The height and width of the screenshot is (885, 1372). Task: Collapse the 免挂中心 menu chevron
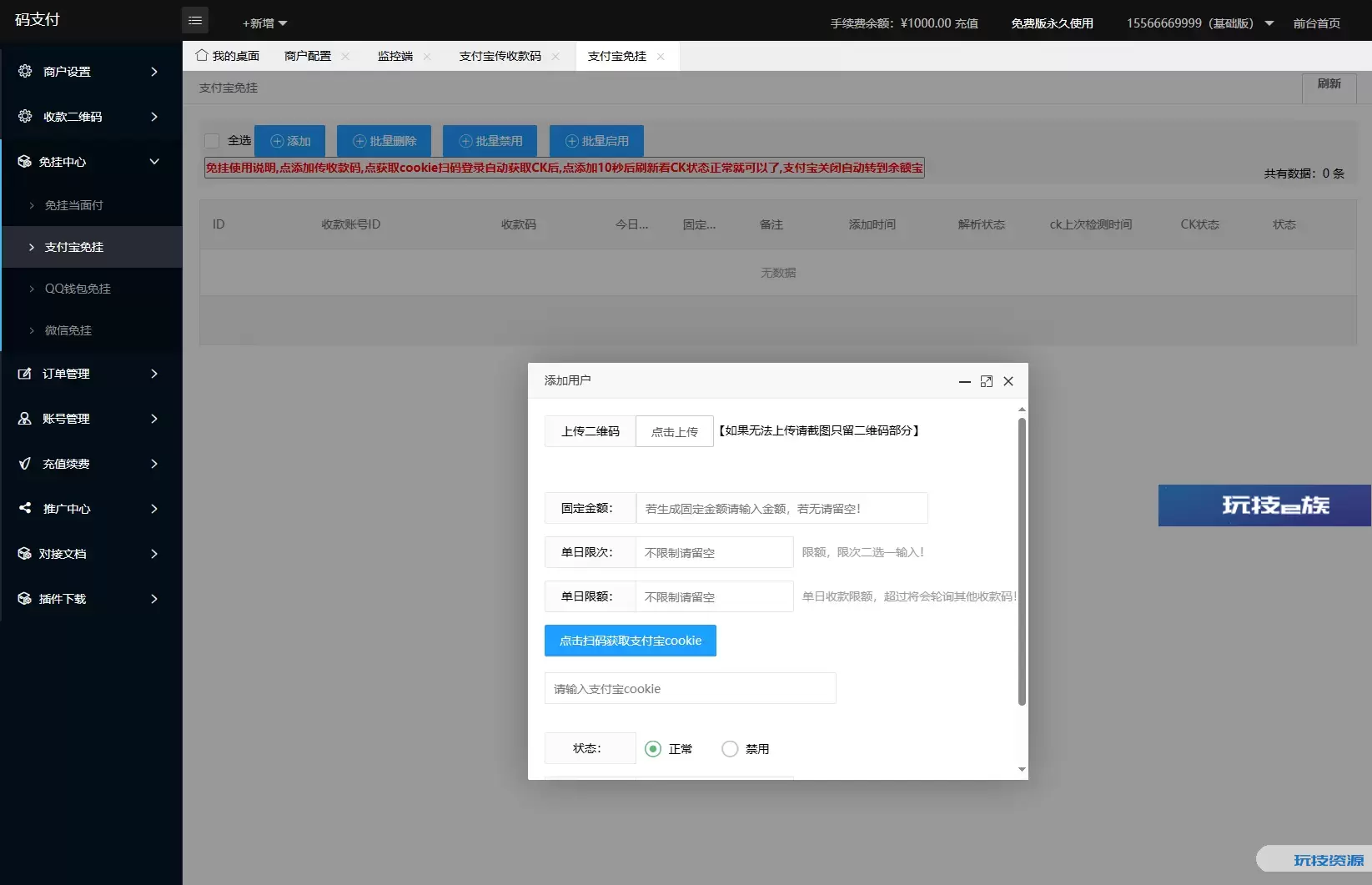[154, 162]
